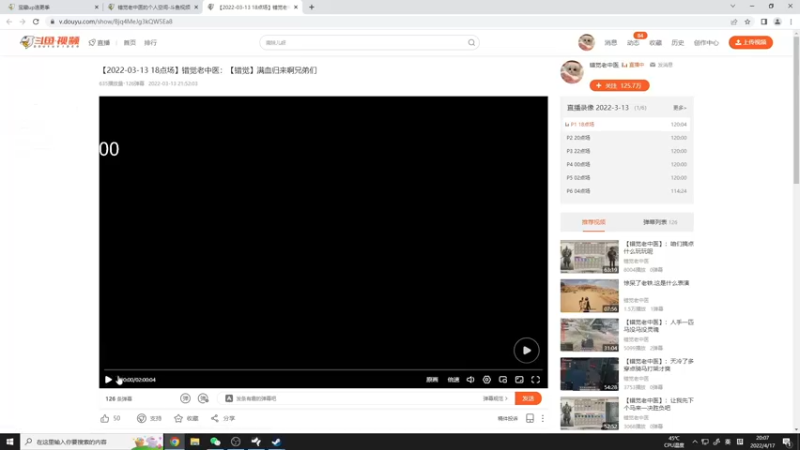Bookmark this page with the star icon

pyautogui.click(x=747, y=21)
